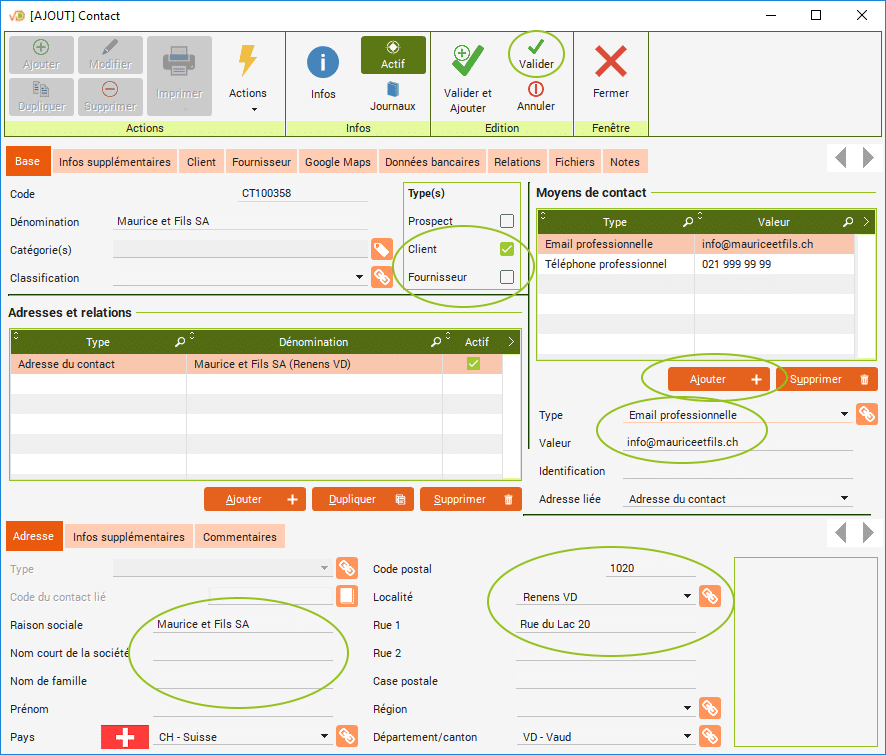Click the Rue 2 input field

click(605, 653)
